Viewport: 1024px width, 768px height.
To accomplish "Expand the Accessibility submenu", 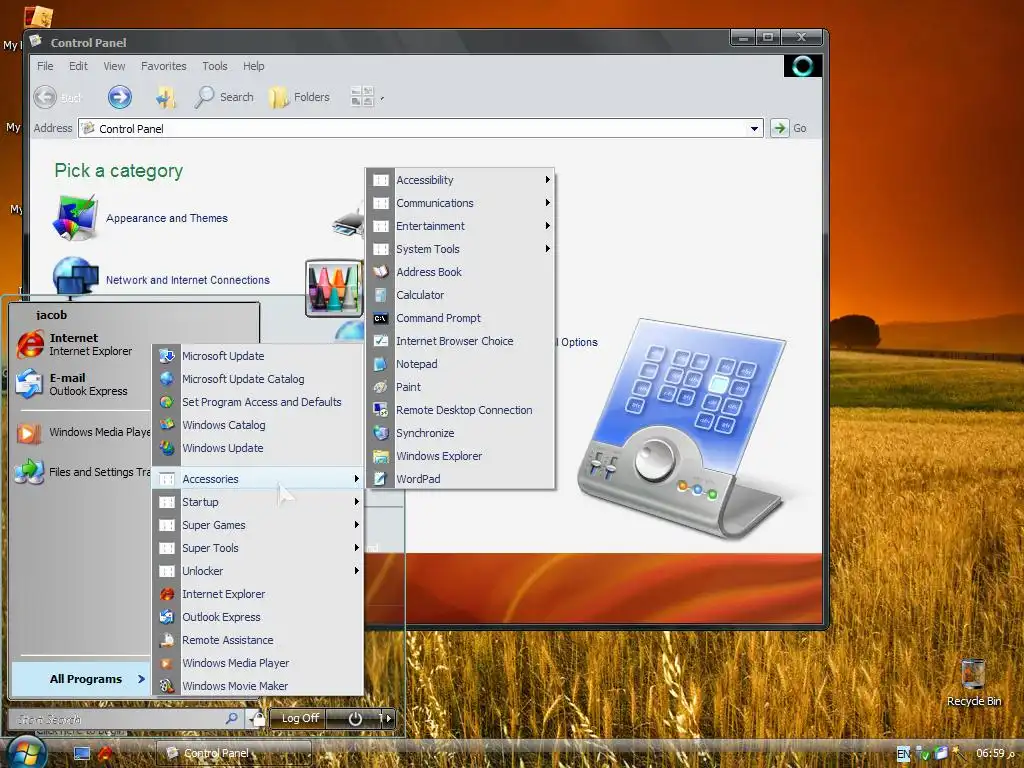I will coord(460,180).
